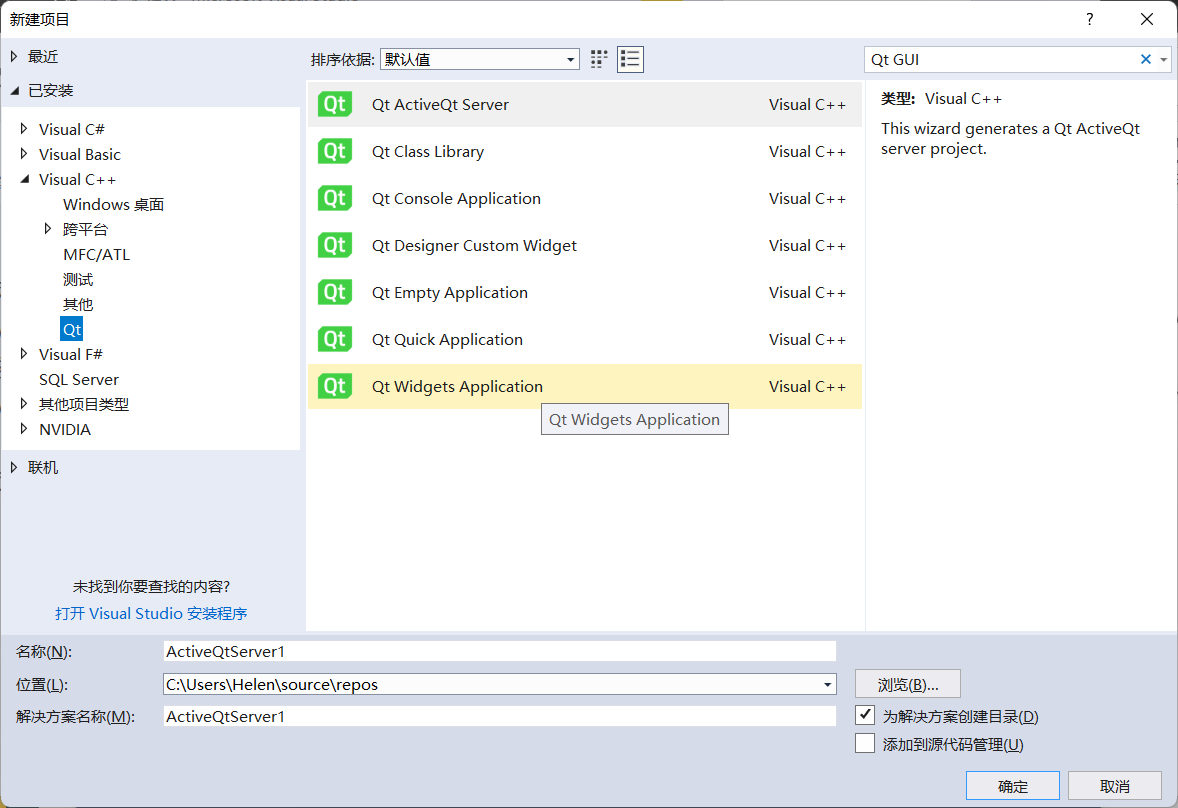
Task: Switch to small icons grid view
Action: 599,59
